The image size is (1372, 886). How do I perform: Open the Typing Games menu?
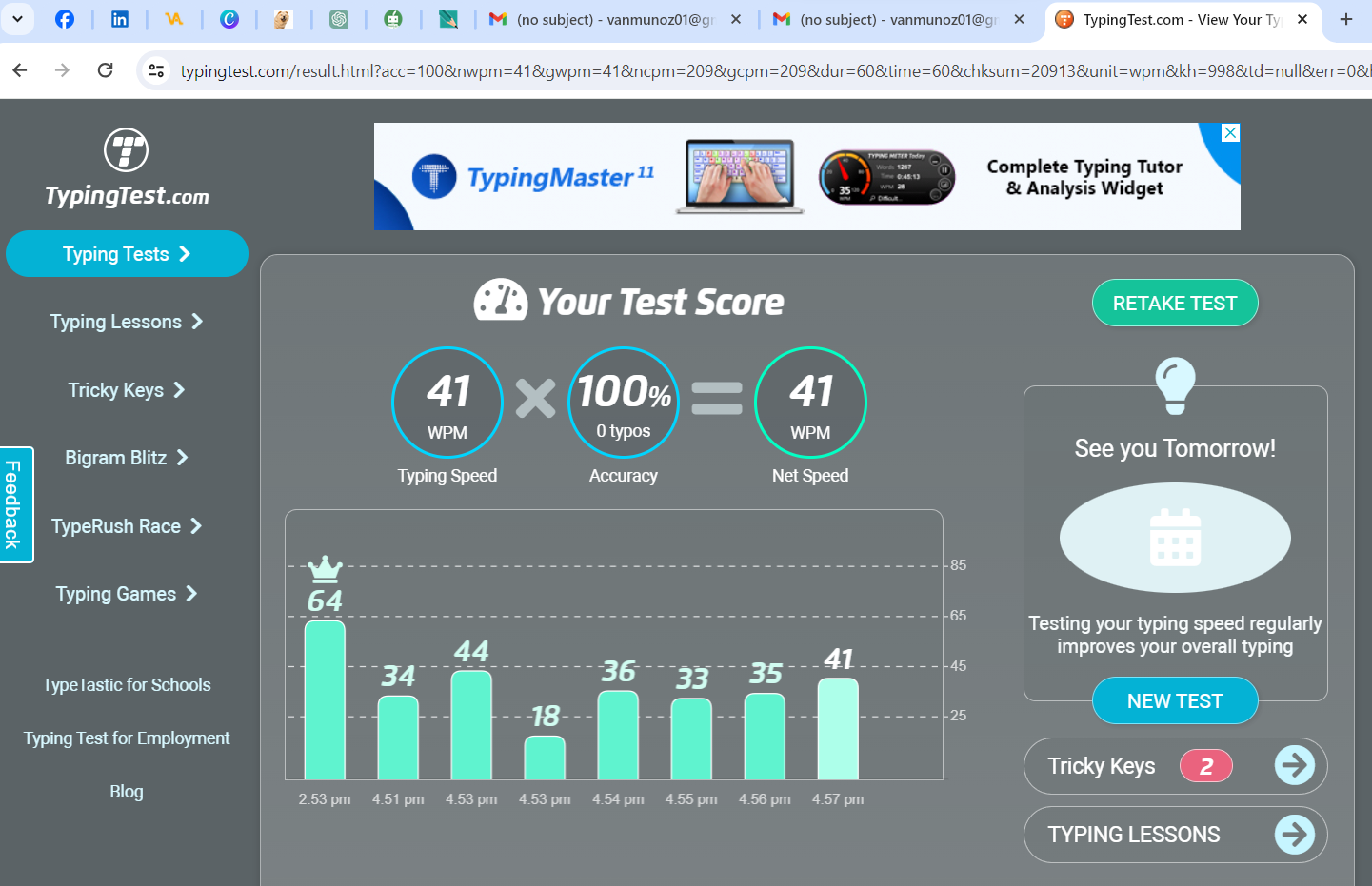coord(127,594)
